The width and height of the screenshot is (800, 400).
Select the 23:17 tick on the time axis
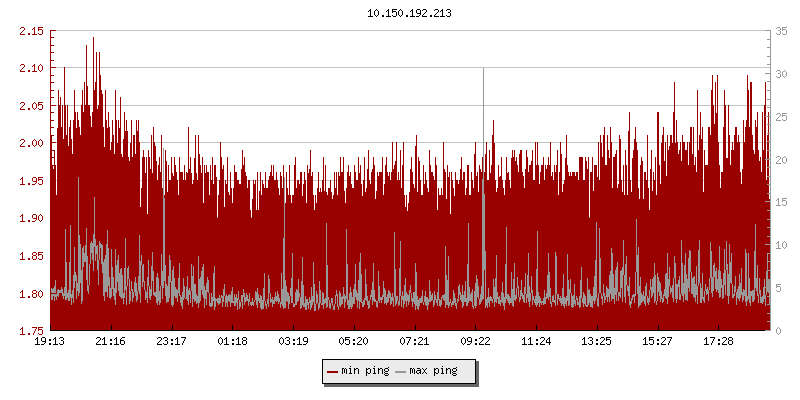[172, 342]
